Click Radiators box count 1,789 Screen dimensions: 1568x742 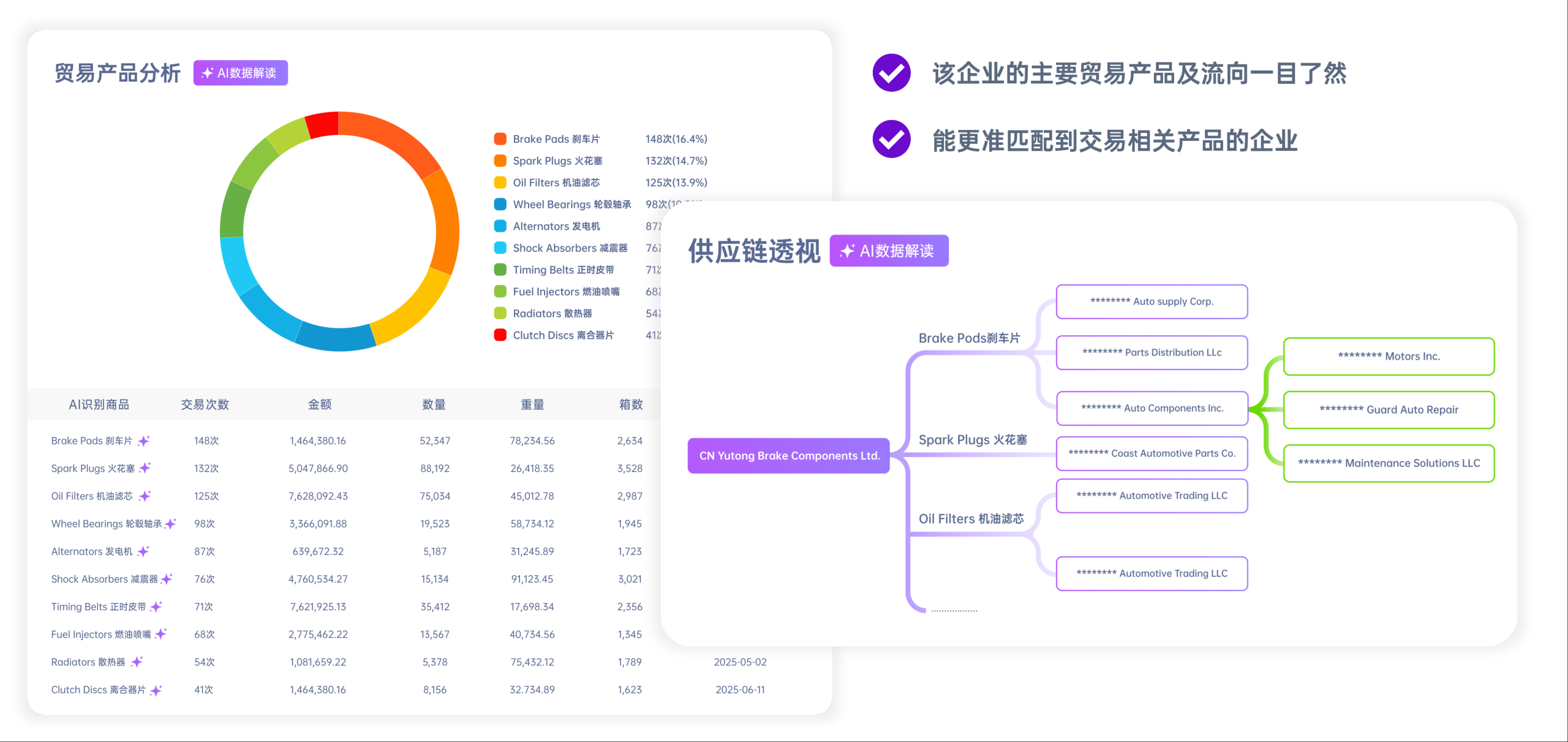[x=630, y=662]
